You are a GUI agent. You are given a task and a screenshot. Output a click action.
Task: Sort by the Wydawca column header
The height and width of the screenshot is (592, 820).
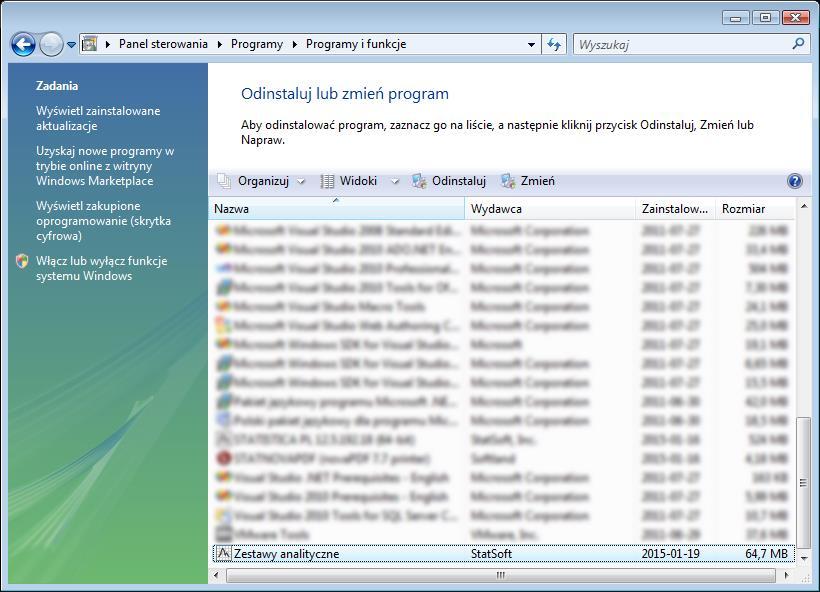pyautogui.click(x=550, y=209)
